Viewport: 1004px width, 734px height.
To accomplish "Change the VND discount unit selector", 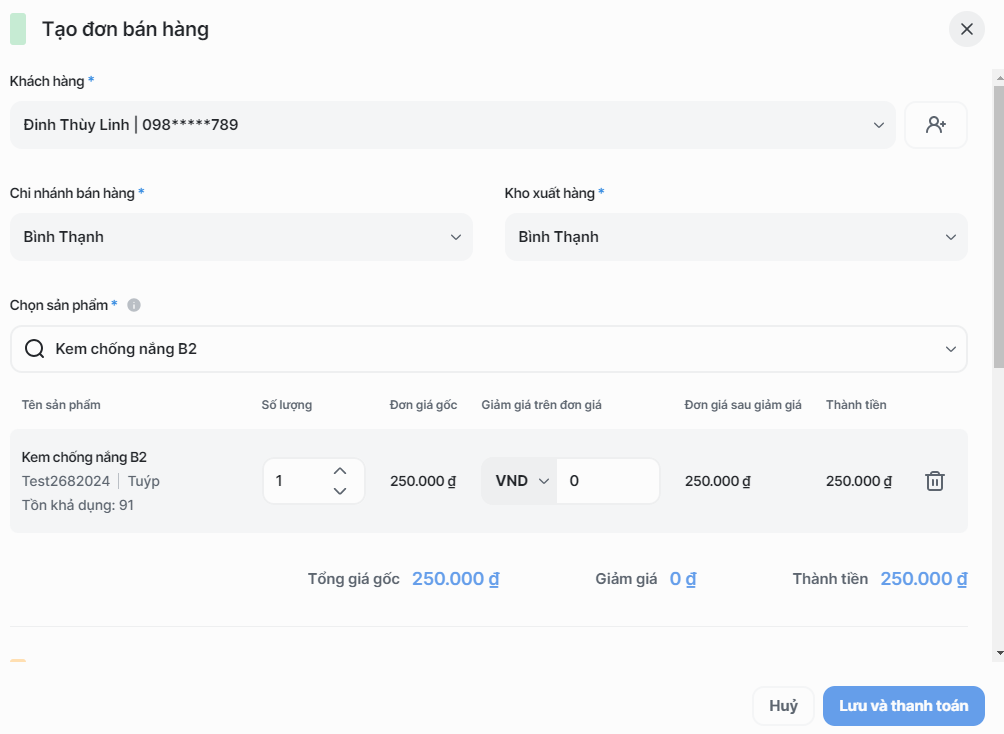I will tap(521, 481).
